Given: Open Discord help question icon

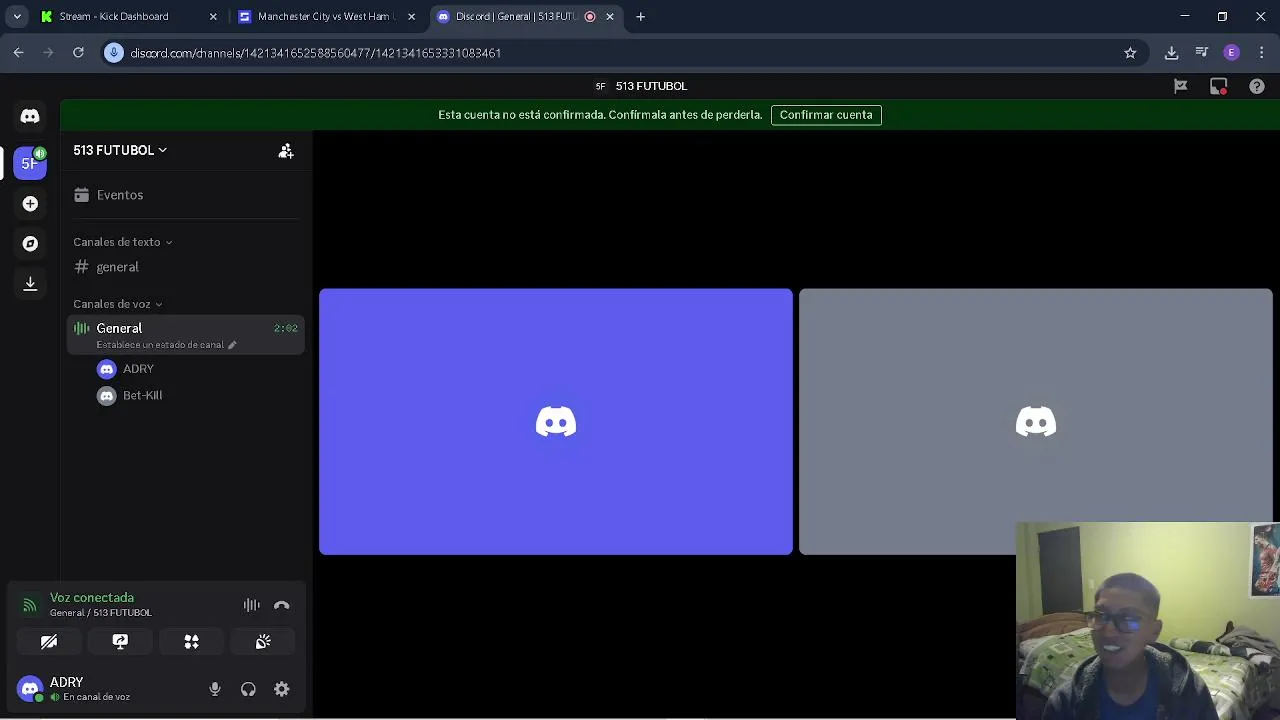Looking at the screenshot, I should 1257,87.
